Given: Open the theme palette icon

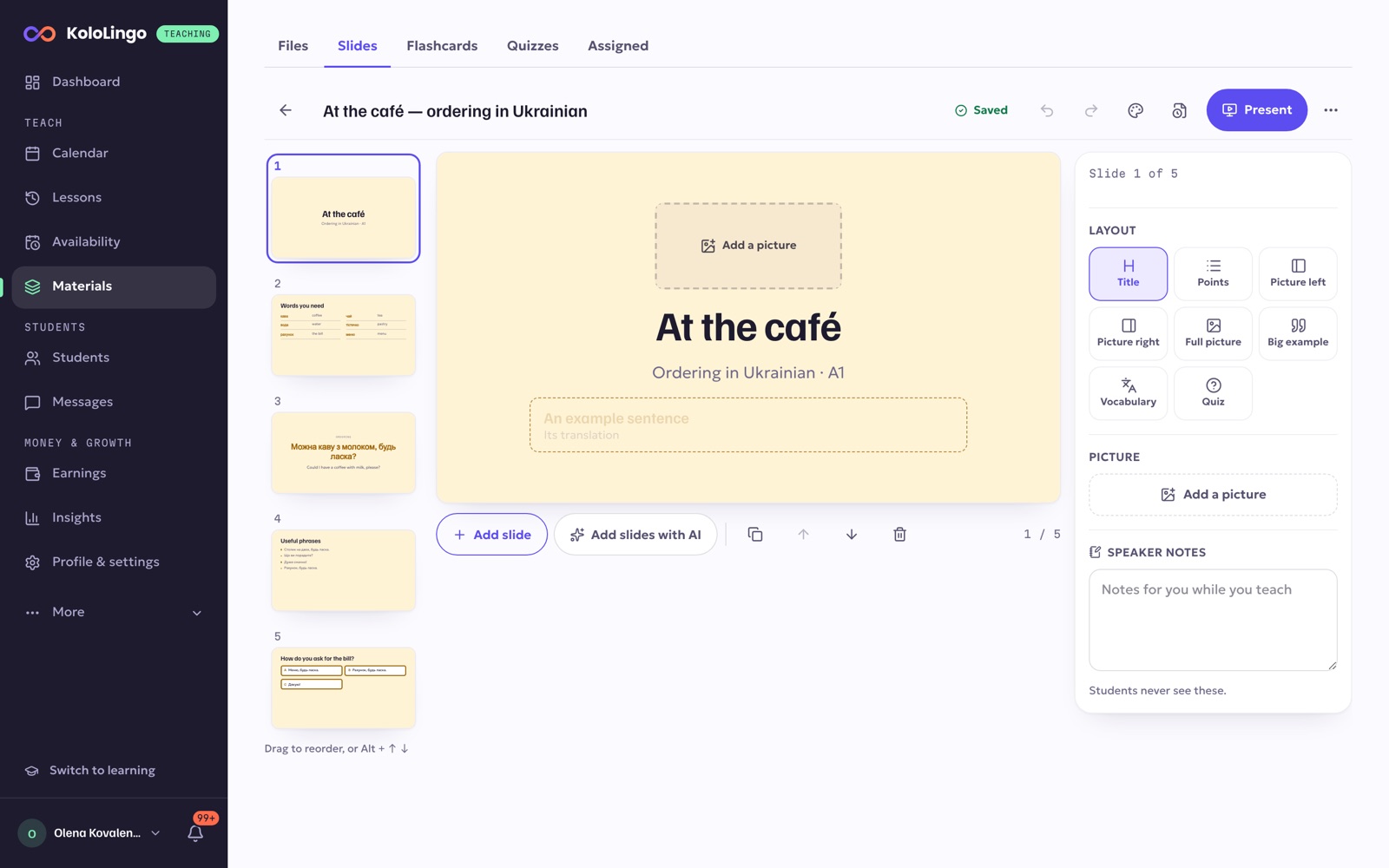Looking at the screenshot, I should [1136, 110].
